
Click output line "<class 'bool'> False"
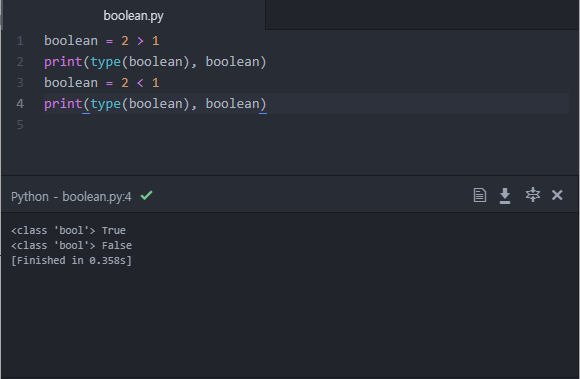click(x=71, y=246)
